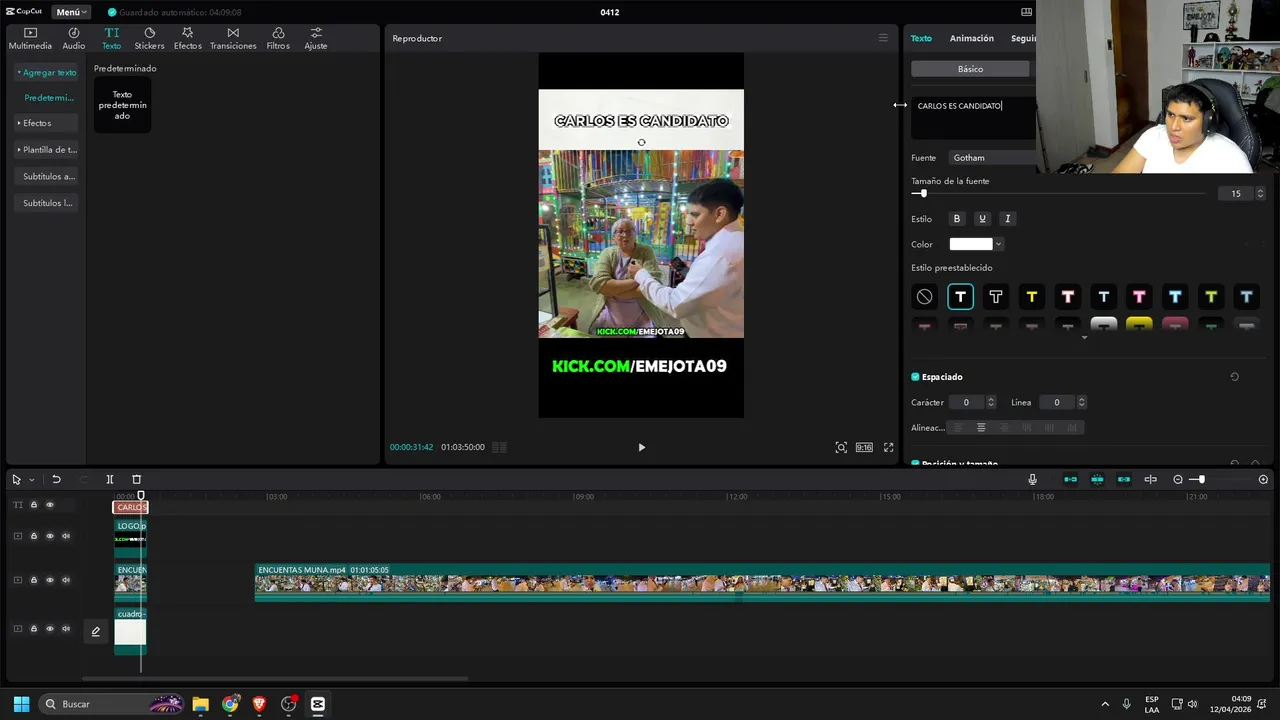The height and width of the screenshot is (720, 1280).
Task: Uncheck the Espaciado checkbox
Action: pyautogui.click(x=915, y=377)
